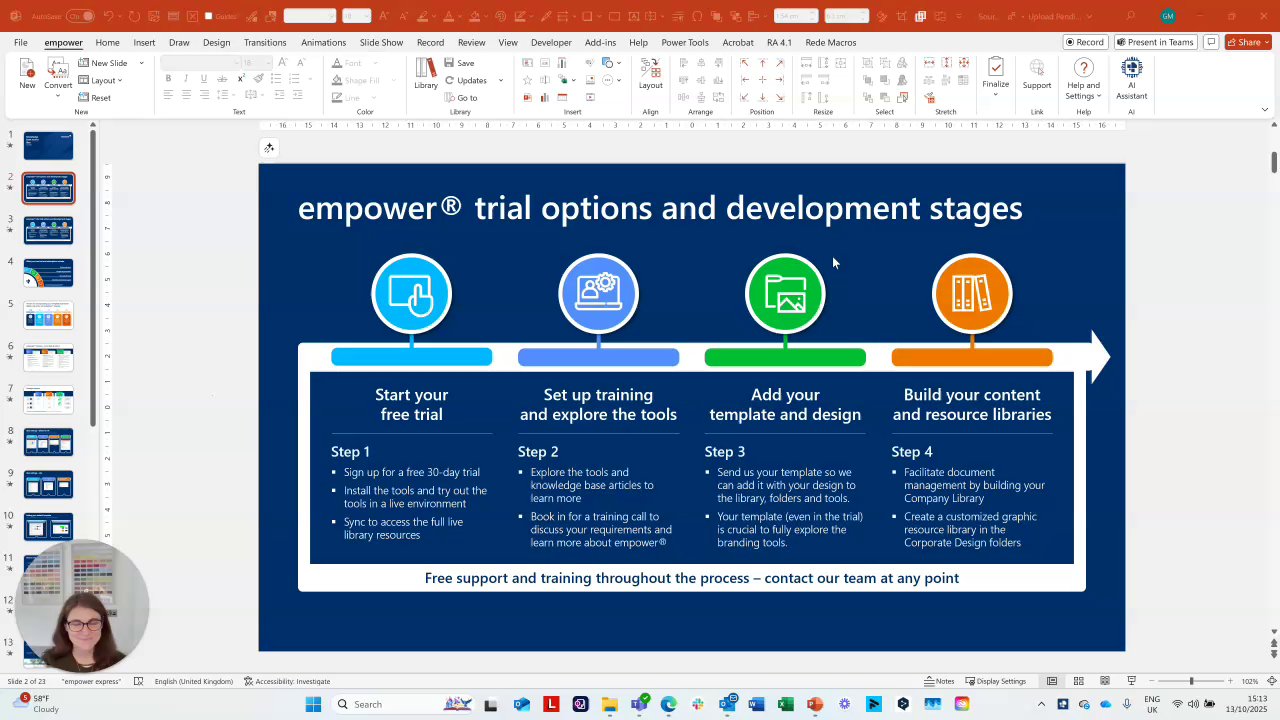The height and width of the screenshot is (720, 1280).
Task: Click the zoom out minus button
Action: [x=1151, y=681]
